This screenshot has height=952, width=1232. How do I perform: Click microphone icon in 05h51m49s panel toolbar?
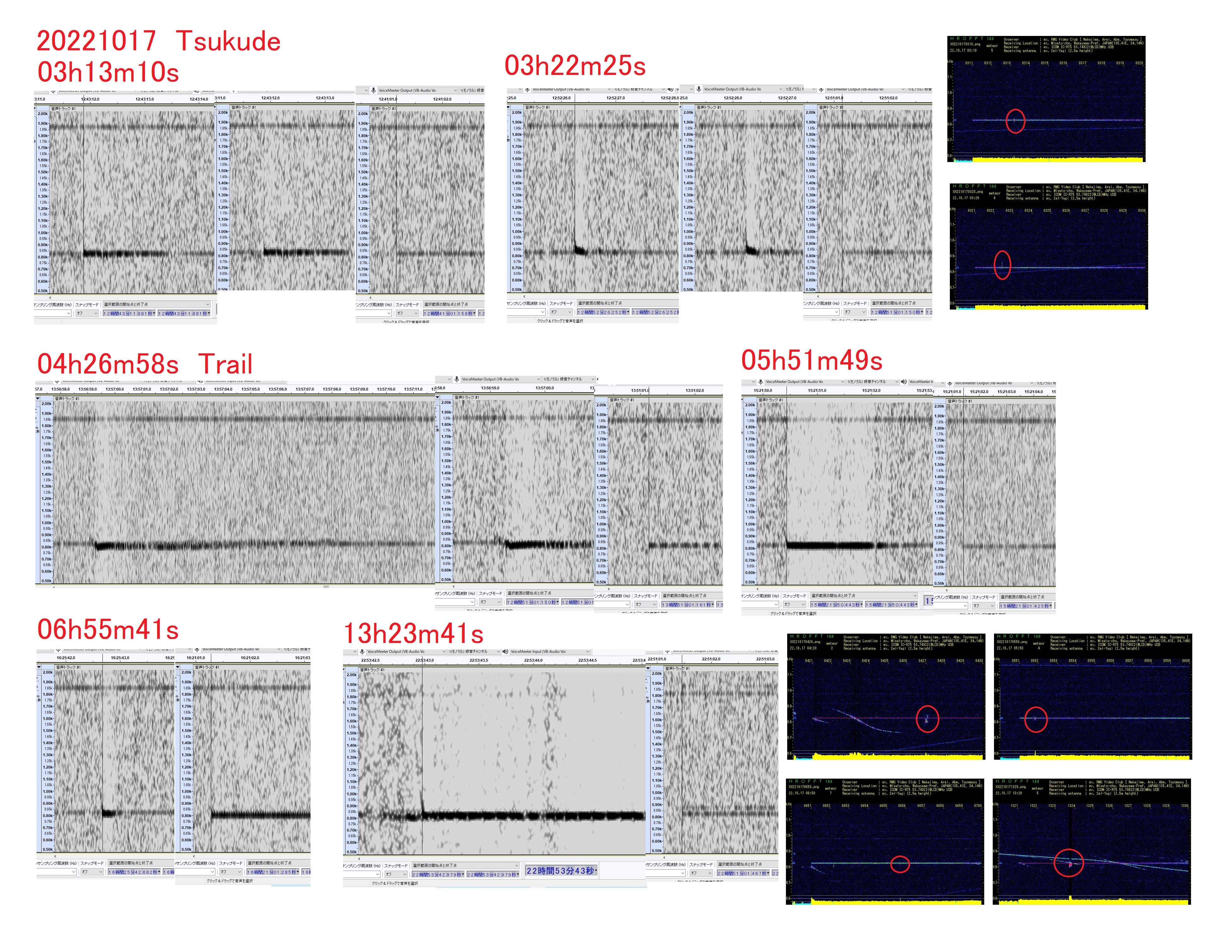[x=760, y=382]
